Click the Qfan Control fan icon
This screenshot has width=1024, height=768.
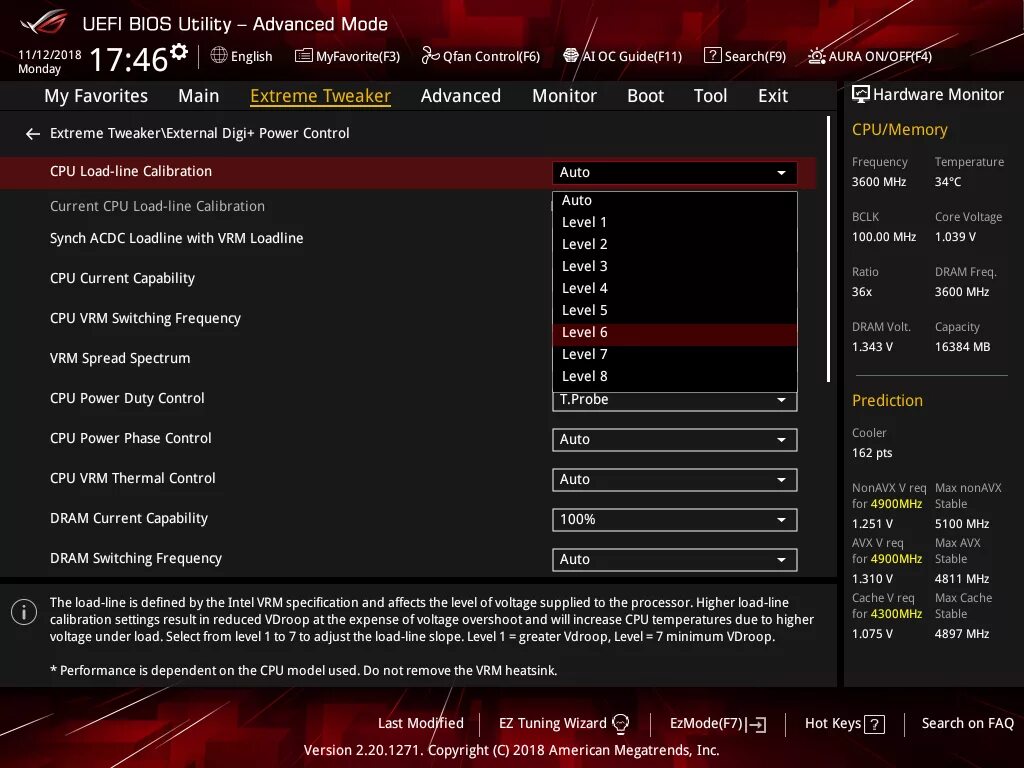point(430,56)
